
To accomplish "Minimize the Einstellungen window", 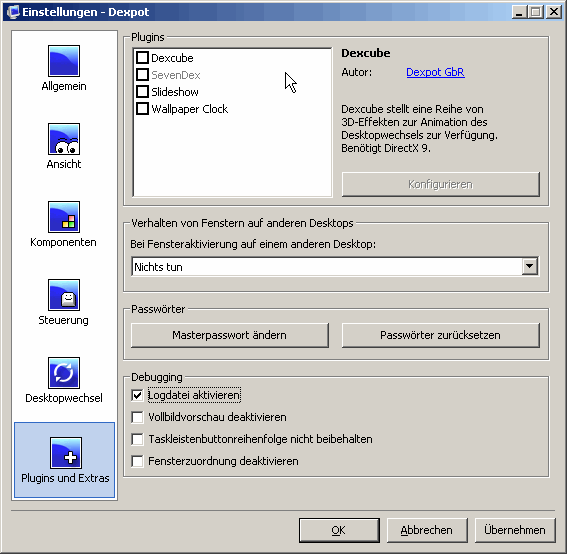I will coord(520,12).
